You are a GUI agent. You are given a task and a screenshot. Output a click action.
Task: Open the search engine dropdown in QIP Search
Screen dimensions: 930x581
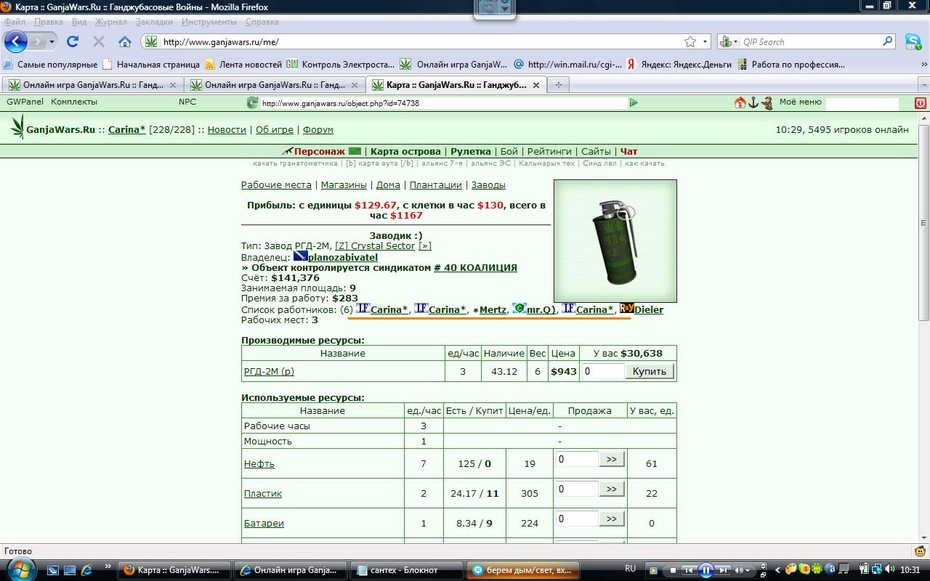click(x=728, y=42)
